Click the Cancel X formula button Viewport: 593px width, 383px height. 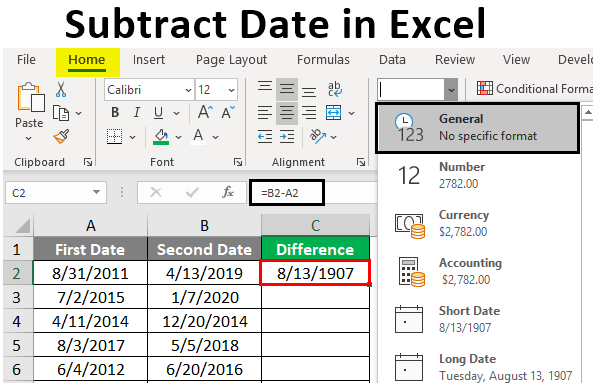tap(156, 192)
